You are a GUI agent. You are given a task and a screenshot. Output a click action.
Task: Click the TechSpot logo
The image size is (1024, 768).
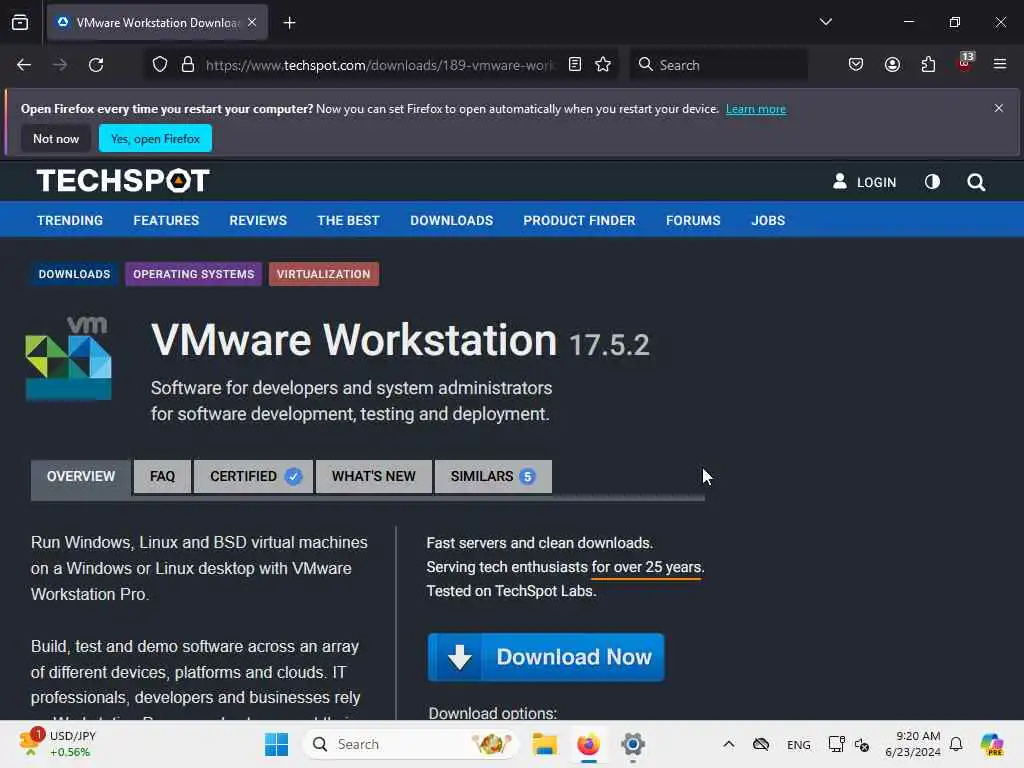pos(123,181)
